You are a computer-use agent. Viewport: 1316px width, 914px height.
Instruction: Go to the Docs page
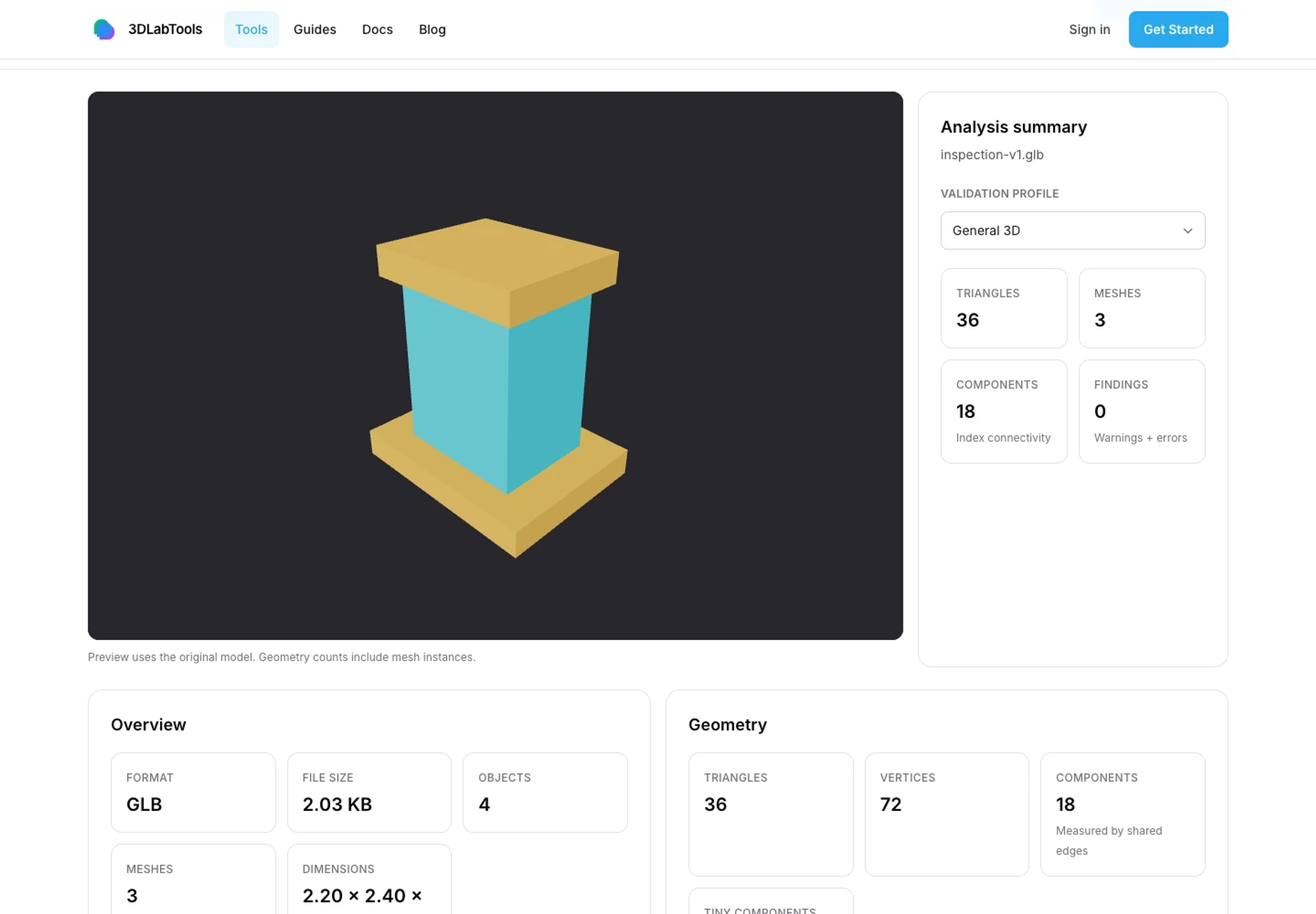click(x=377, y=29)
